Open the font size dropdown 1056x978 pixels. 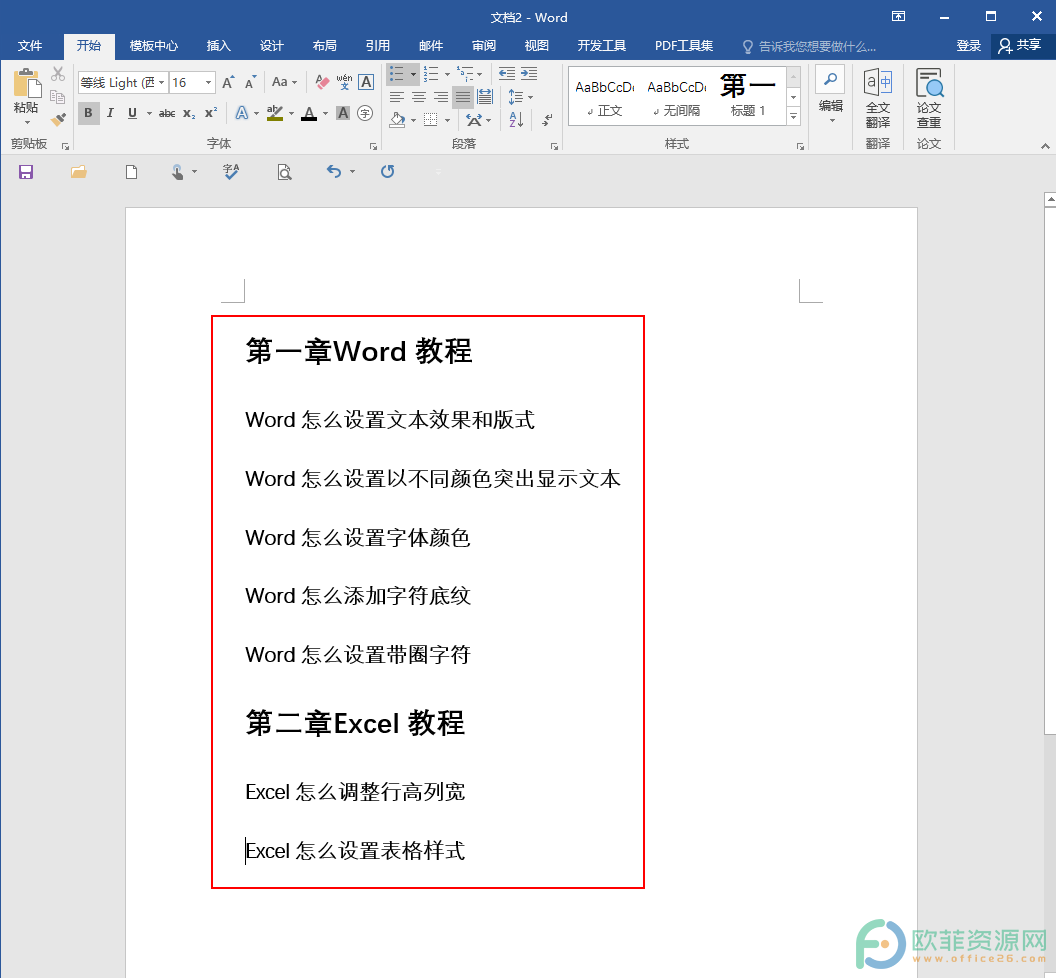coord(209,82)
